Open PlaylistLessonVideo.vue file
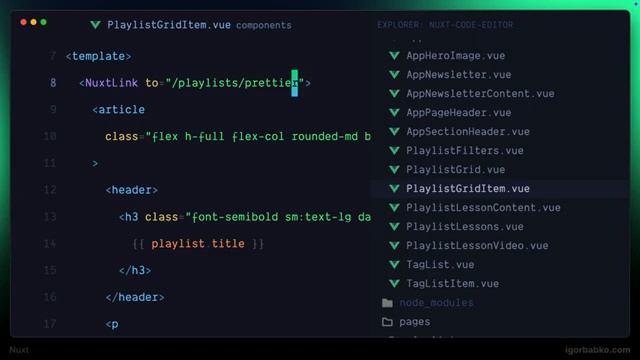640x360 pixels. pyautogui.click(x=477, y=245)
